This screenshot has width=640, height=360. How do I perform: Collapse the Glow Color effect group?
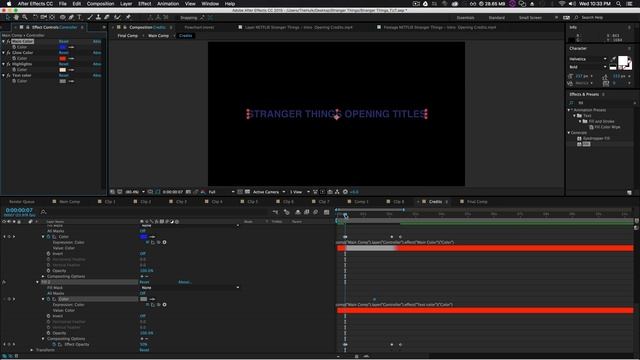(x=4, y=53)
